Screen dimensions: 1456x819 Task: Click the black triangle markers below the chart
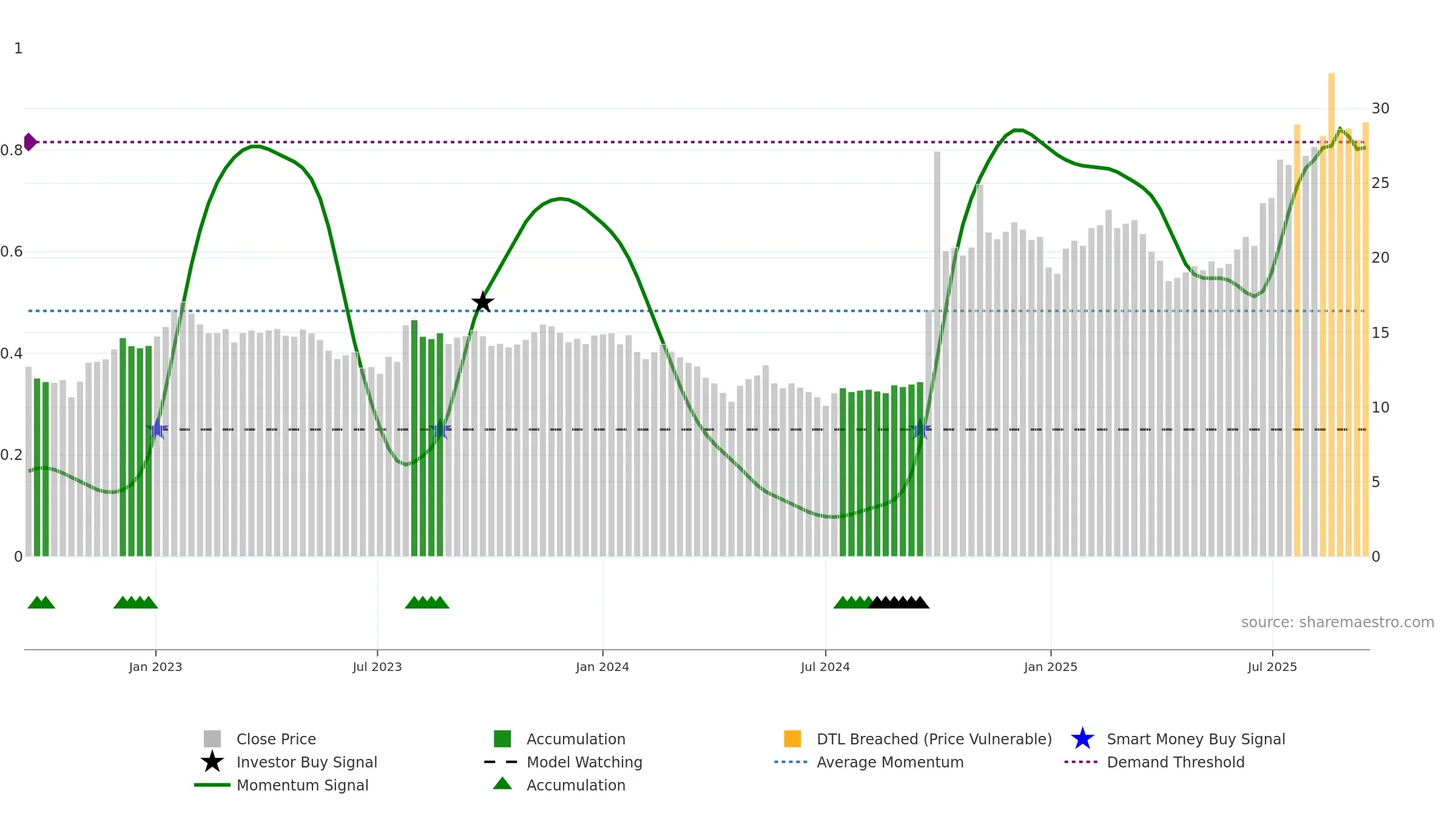(x=898, y=602)
